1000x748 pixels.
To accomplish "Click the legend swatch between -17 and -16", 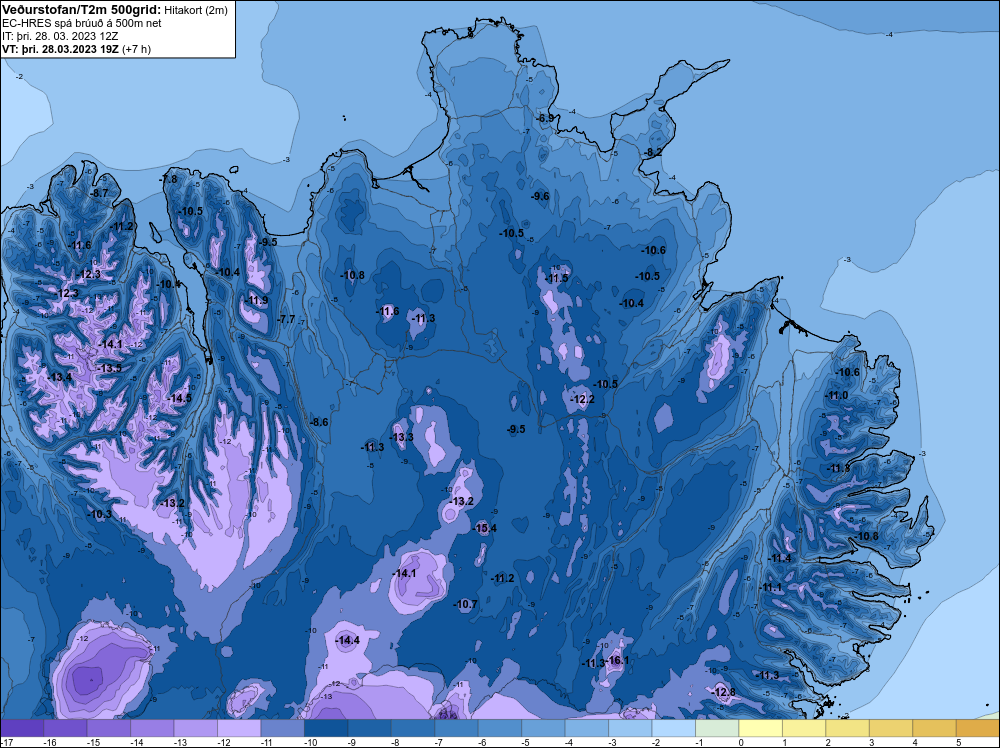I will pyautogui.click(x=22, y=728).
